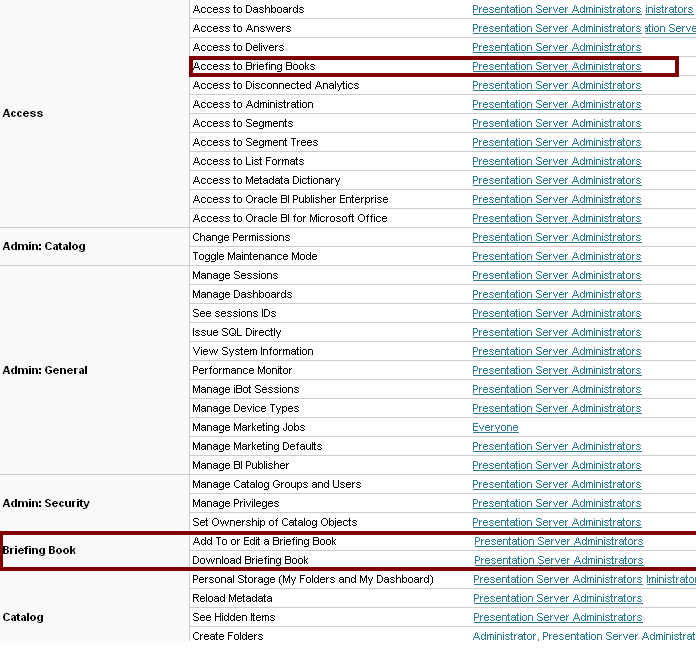The width and height of the screenshot is (696, 648).
Task: Open permissions link for Issue SQL Directly
Action: pyautogui.click(x=557, y=332)
